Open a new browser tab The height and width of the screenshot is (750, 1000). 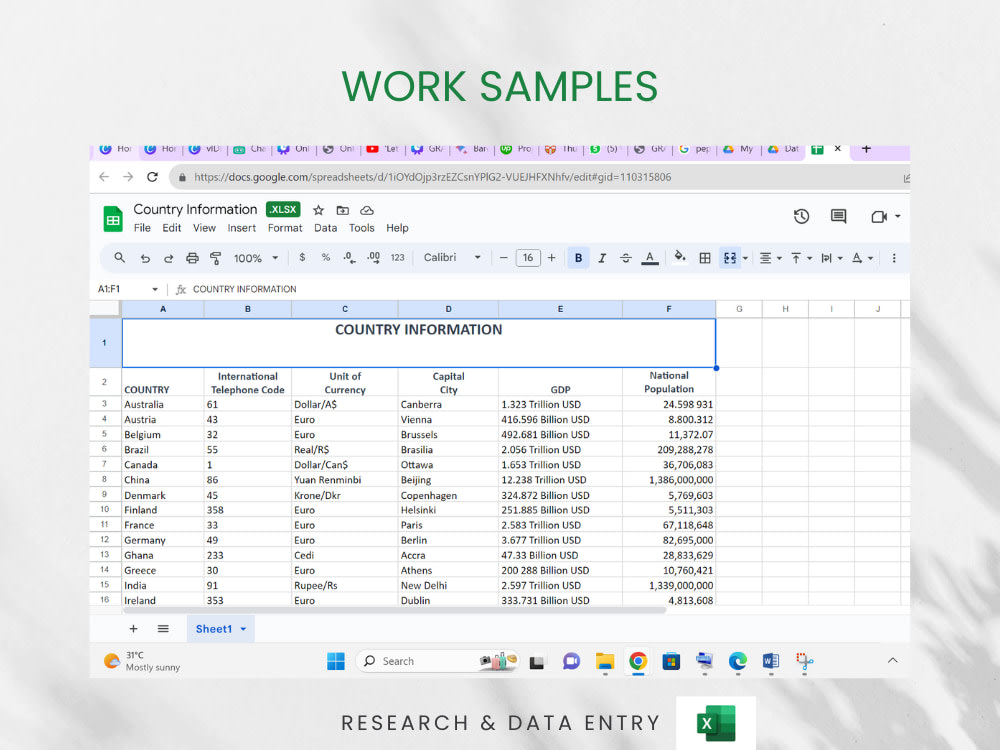click(866, 149)
